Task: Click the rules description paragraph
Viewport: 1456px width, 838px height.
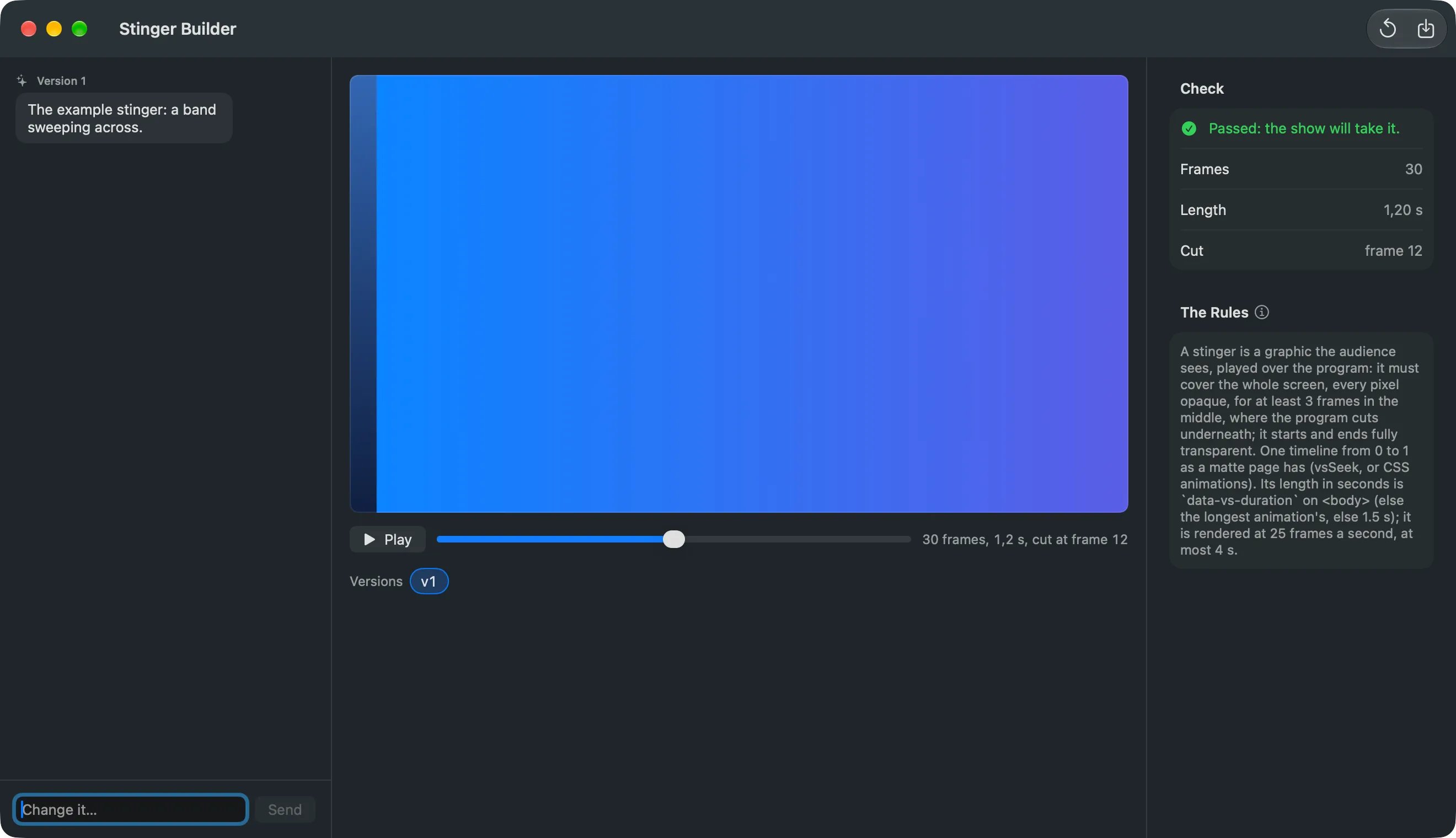Action: [x=1299, y=450]
